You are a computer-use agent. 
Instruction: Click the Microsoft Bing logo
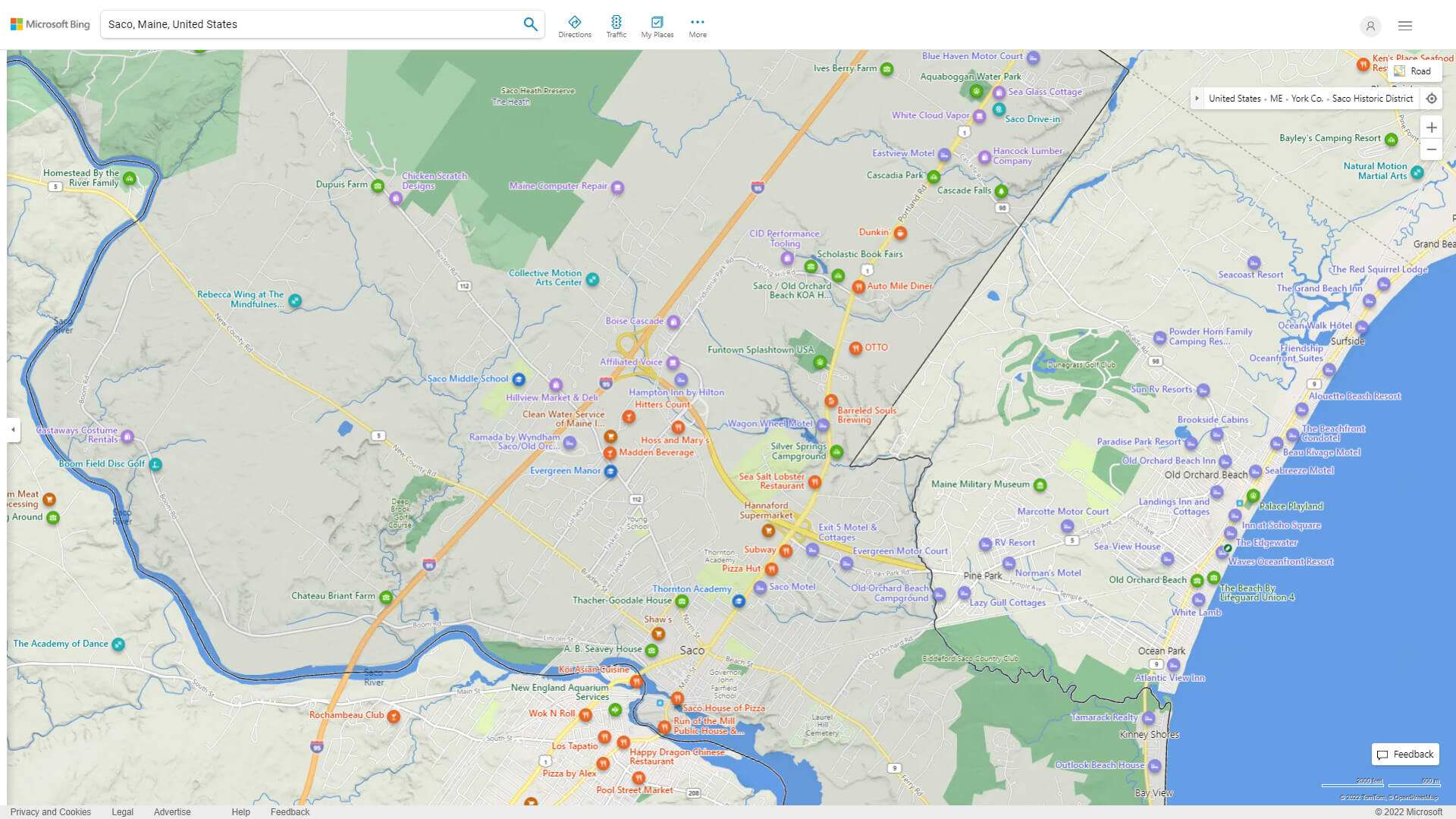pos(49,24)
